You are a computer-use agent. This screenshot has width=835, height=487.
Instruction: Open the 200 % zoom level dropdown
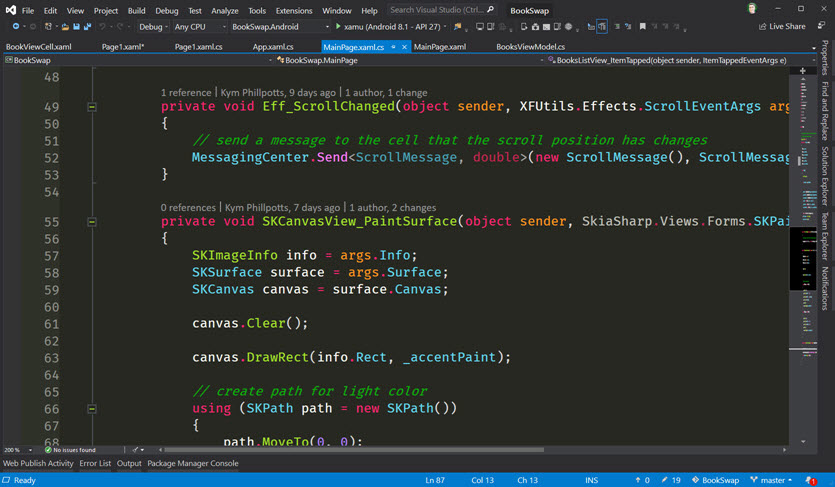[18, 450]
